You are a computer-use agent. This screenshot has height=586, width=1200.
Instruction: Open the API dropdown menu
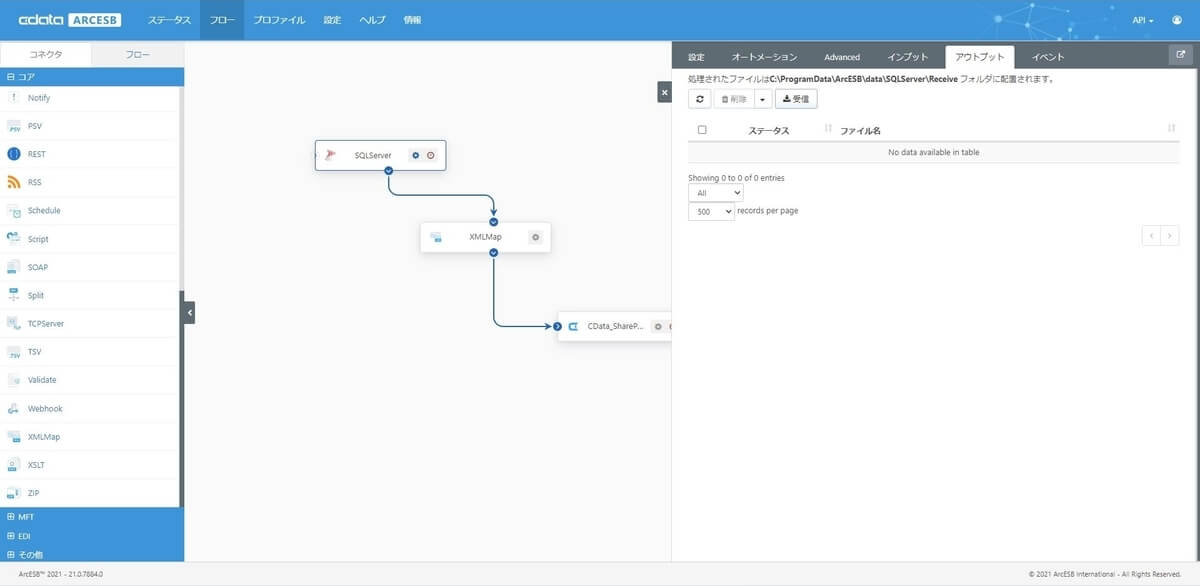(x=1143, y=20)
